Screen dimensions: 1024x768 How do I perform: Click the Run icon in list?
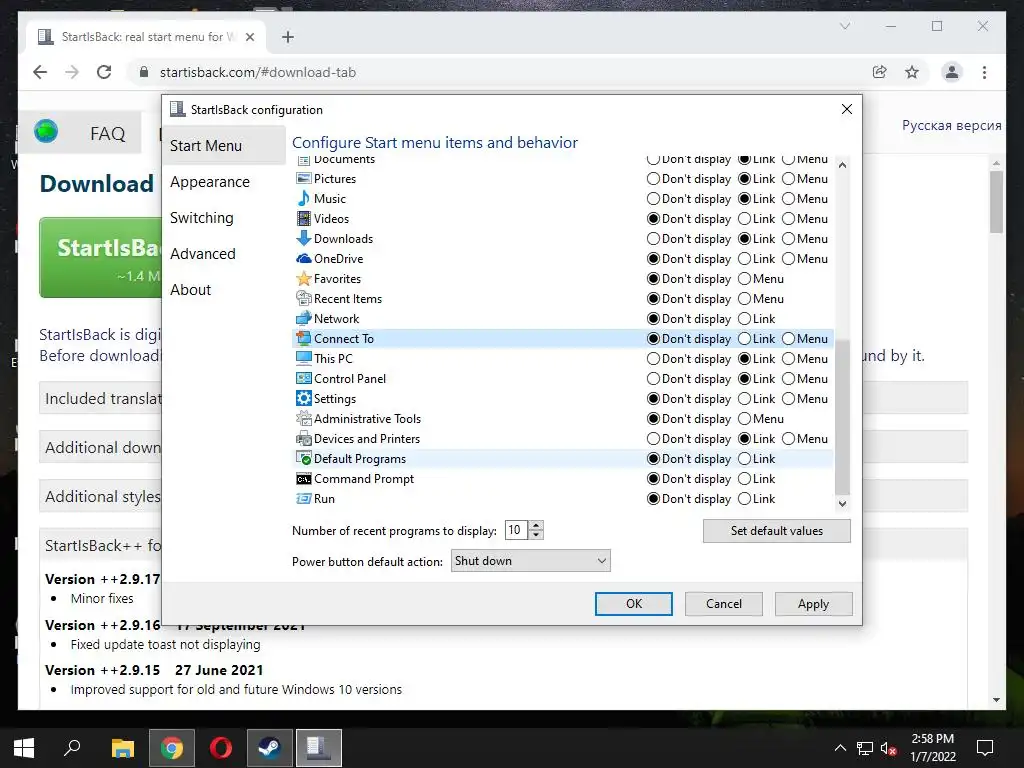click(304, 498)
